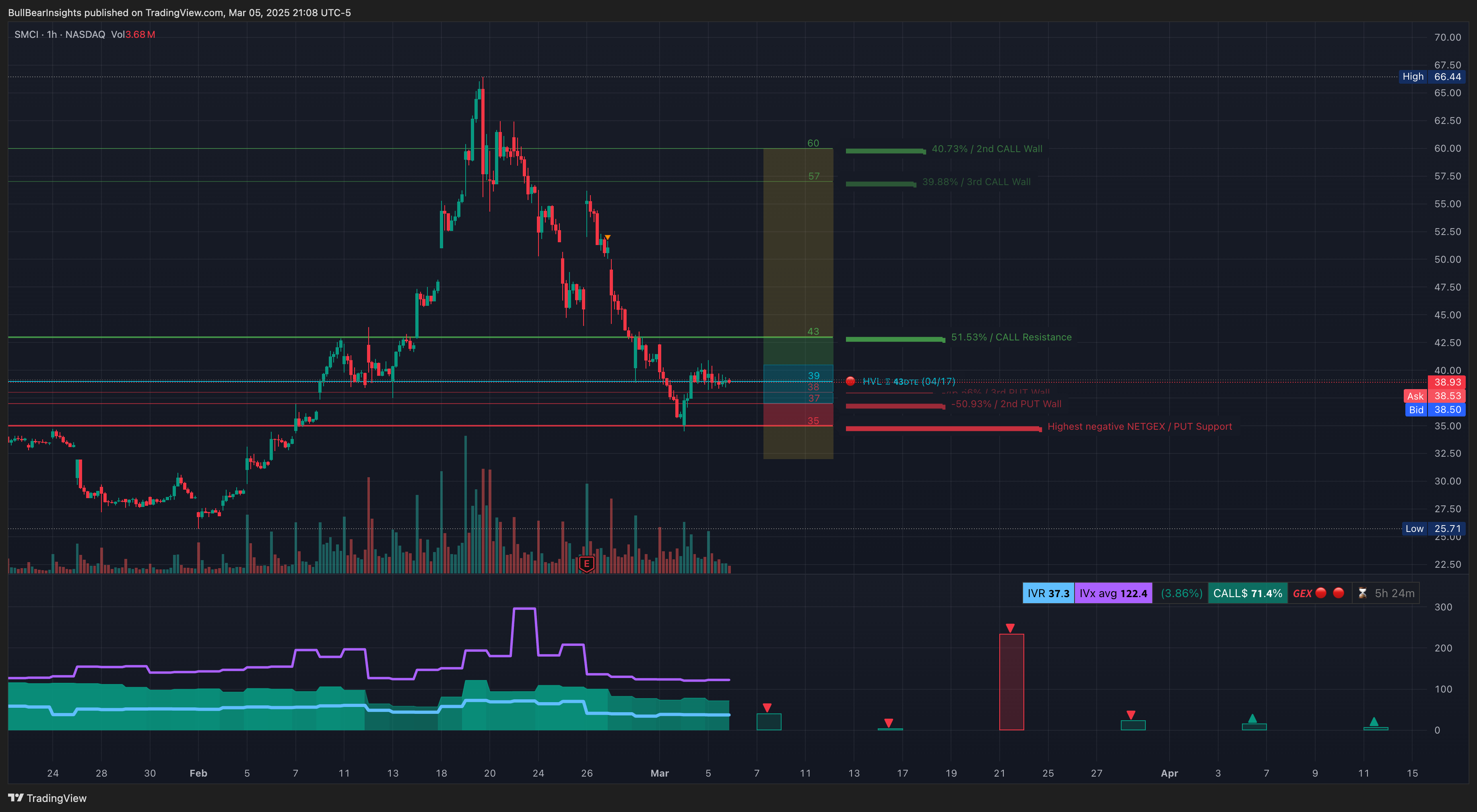Click the hourglass icon next to 5h 24m
This screenshot has width=1477, height=812.
pyautogui.click(x=1362, y=594)
